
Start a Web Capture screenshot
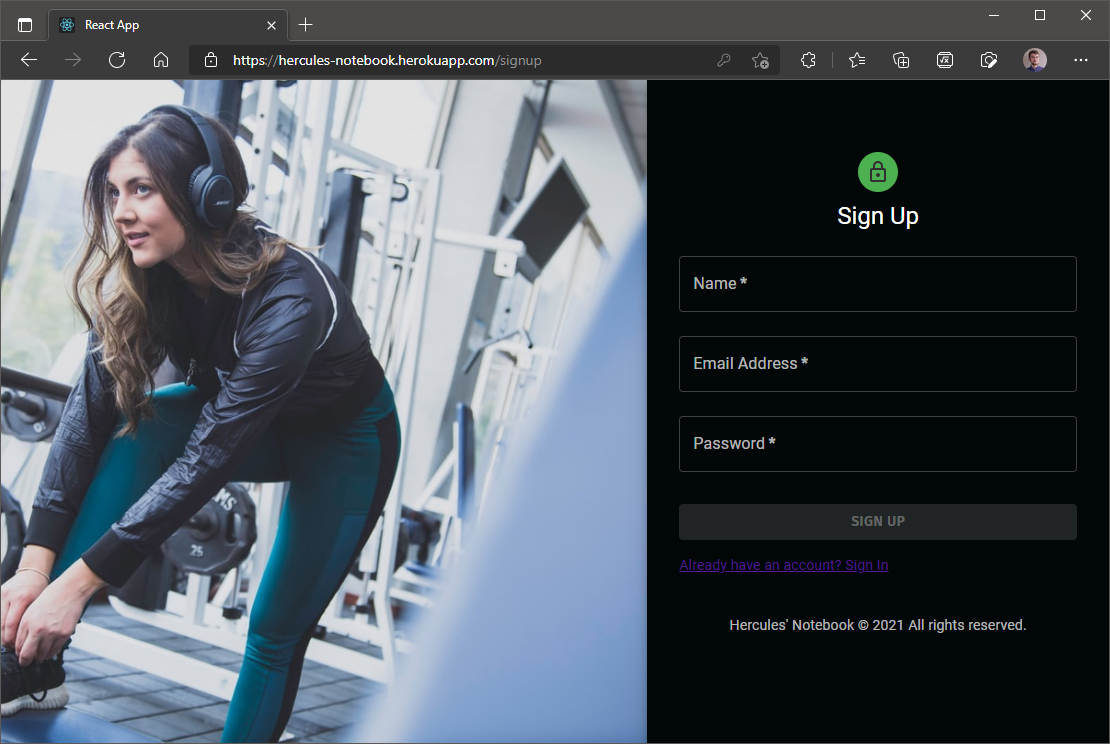[989, 60]
